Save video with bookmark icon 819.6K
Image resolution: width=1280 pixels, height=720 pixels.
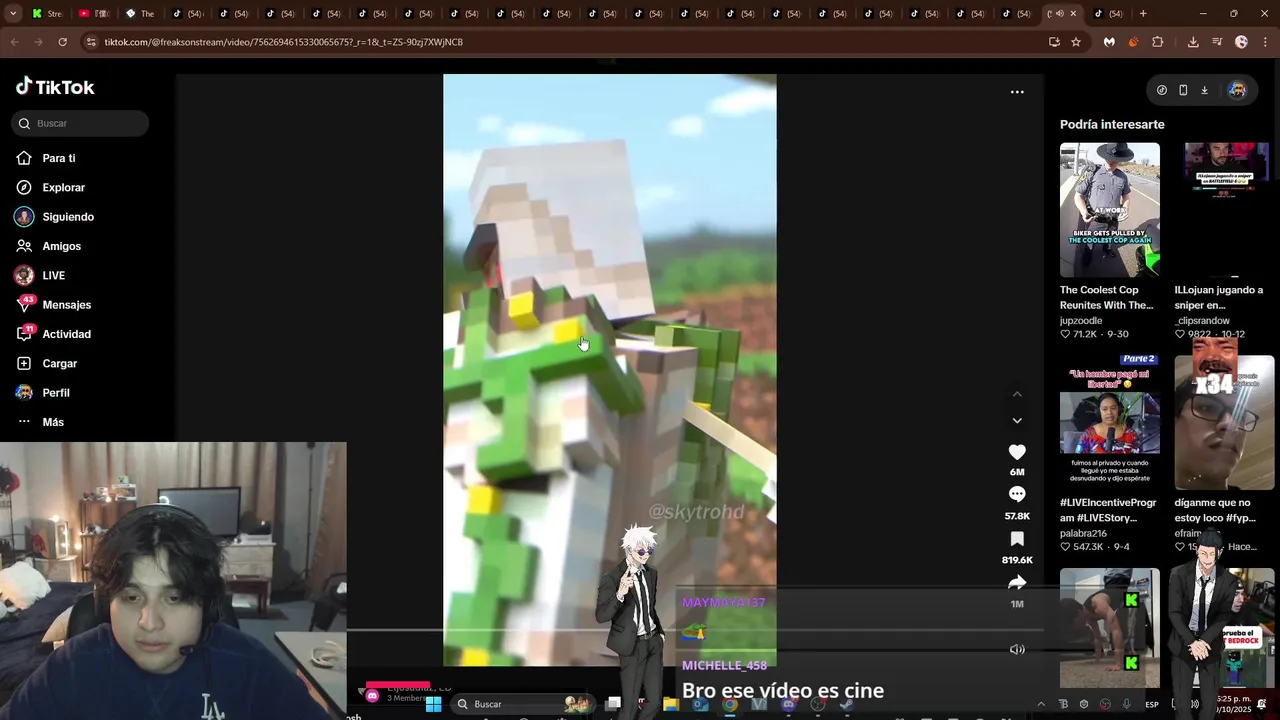click(1017, 538)
